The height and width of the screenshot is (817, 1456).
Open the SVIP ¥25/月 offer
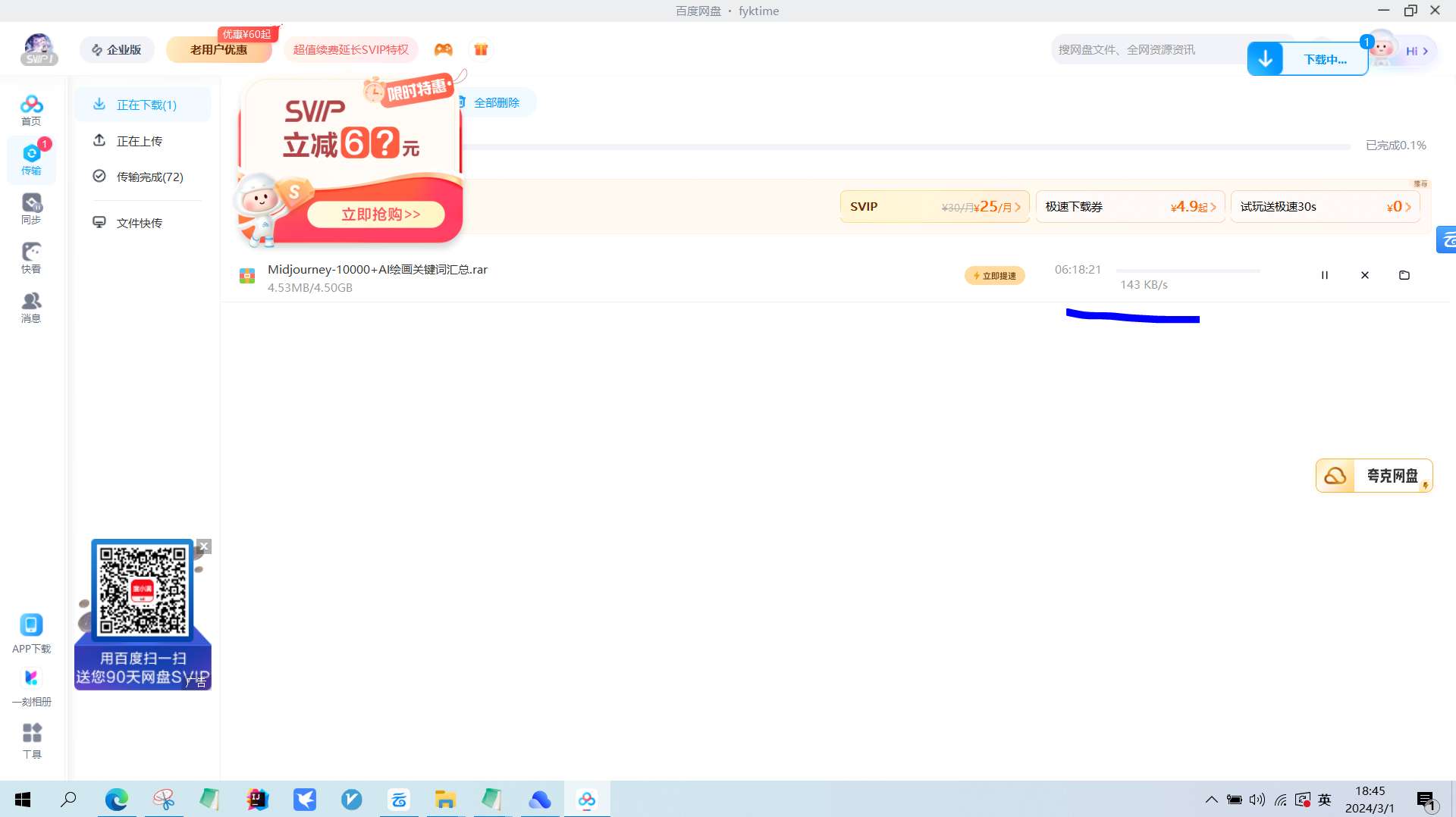click(934, 206)
